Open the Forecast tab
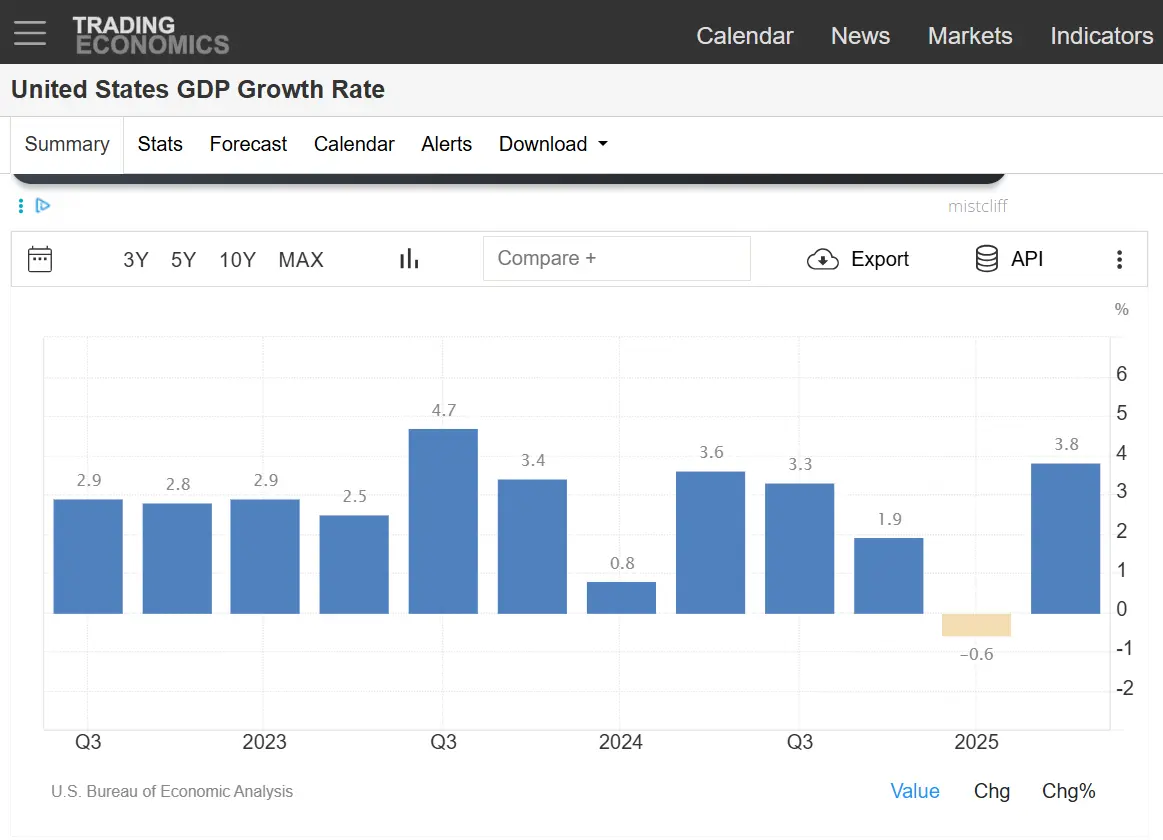 click(x=248, y=144)
